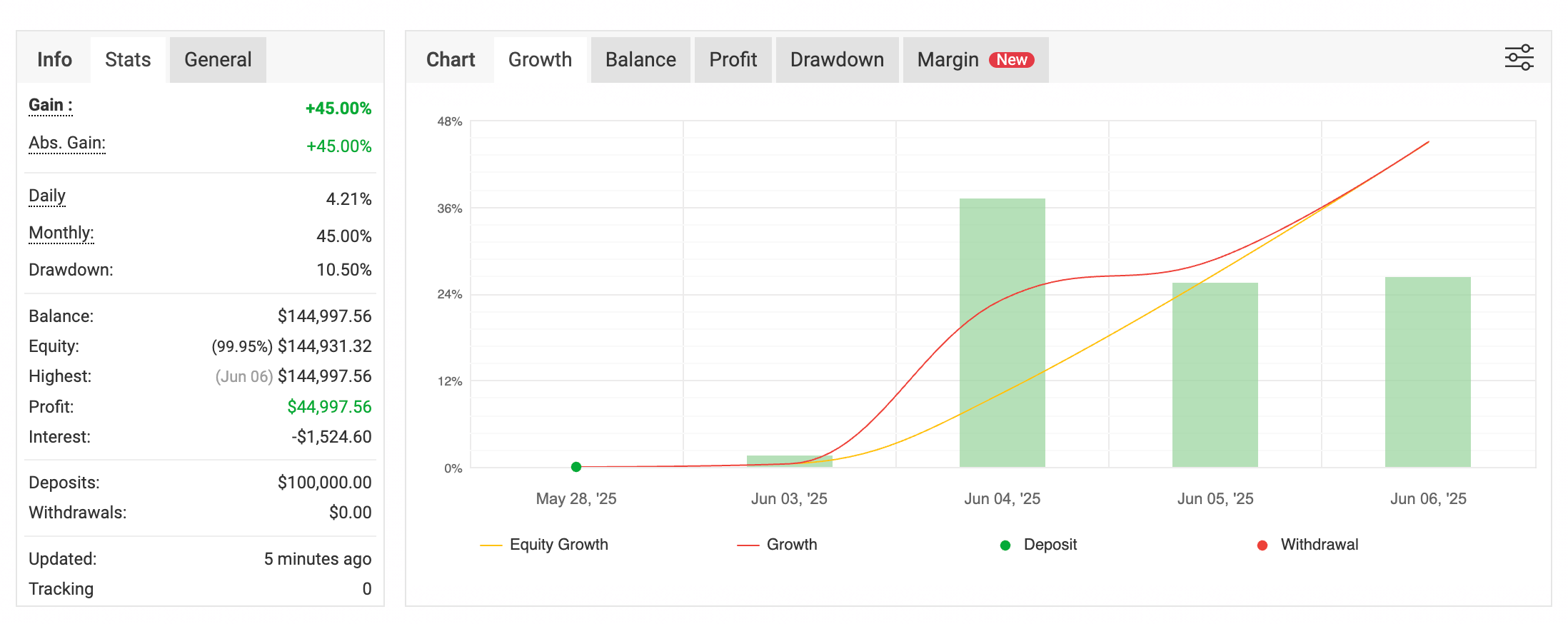Switch to the Stats tab
Screen dimensions: 1568x624
(x=128, y=60)
